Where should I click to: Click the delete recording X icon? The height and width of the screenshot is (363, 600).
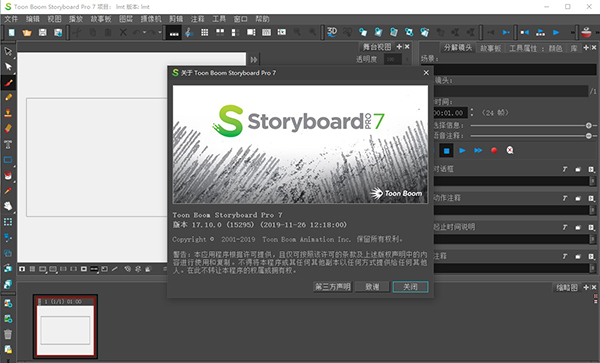point(510,150)
